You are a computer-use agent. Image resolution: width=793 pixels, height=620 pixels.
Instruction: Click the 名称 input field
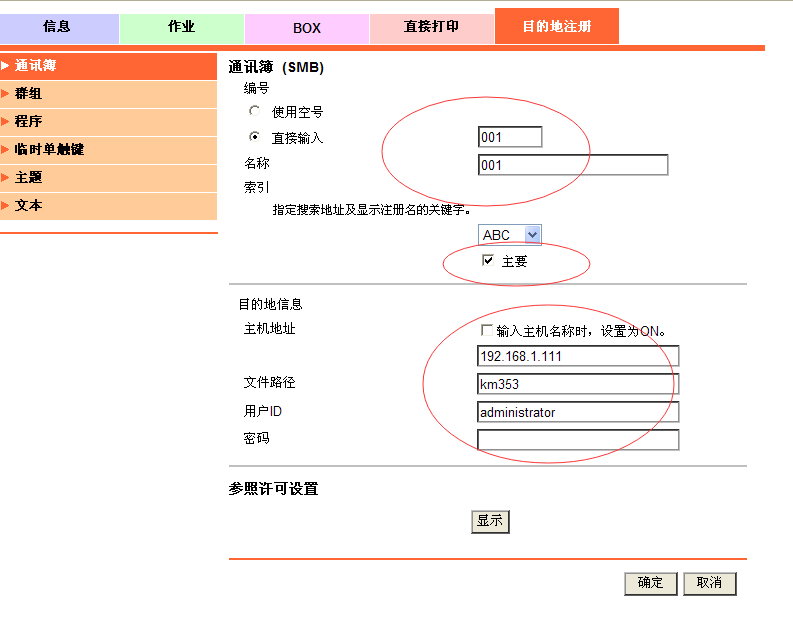pos(572,165)
